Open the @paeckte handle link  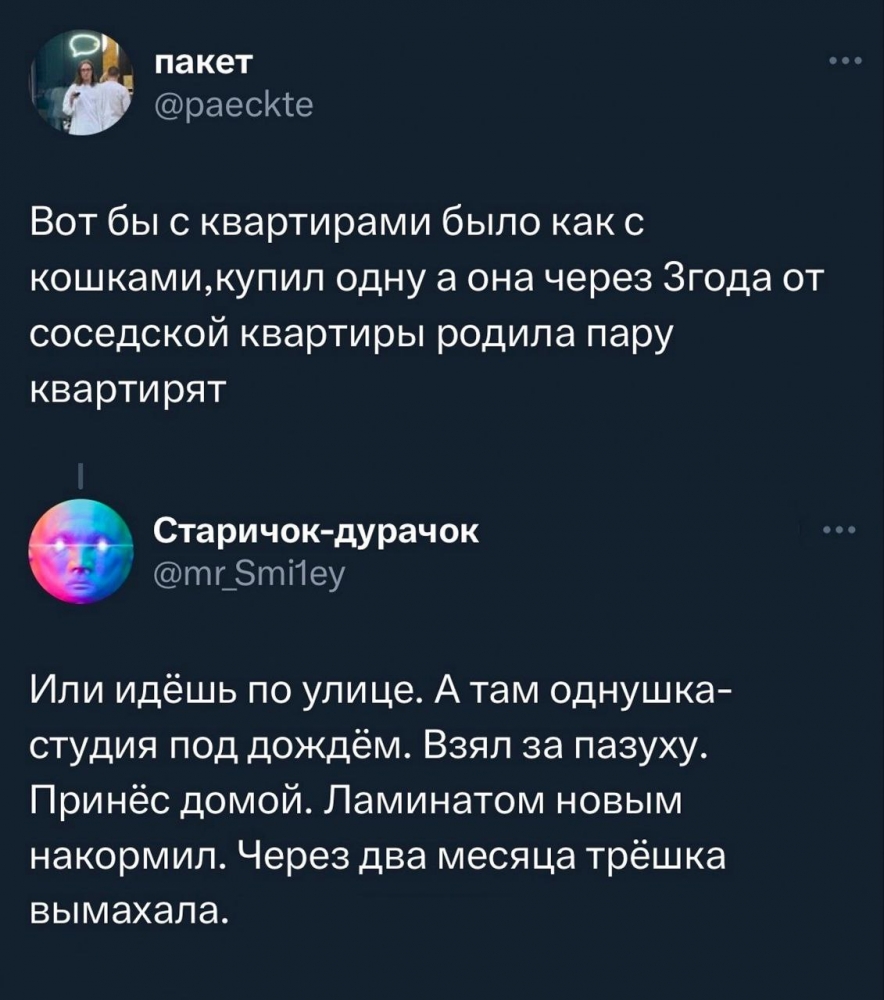pos(234,105)
